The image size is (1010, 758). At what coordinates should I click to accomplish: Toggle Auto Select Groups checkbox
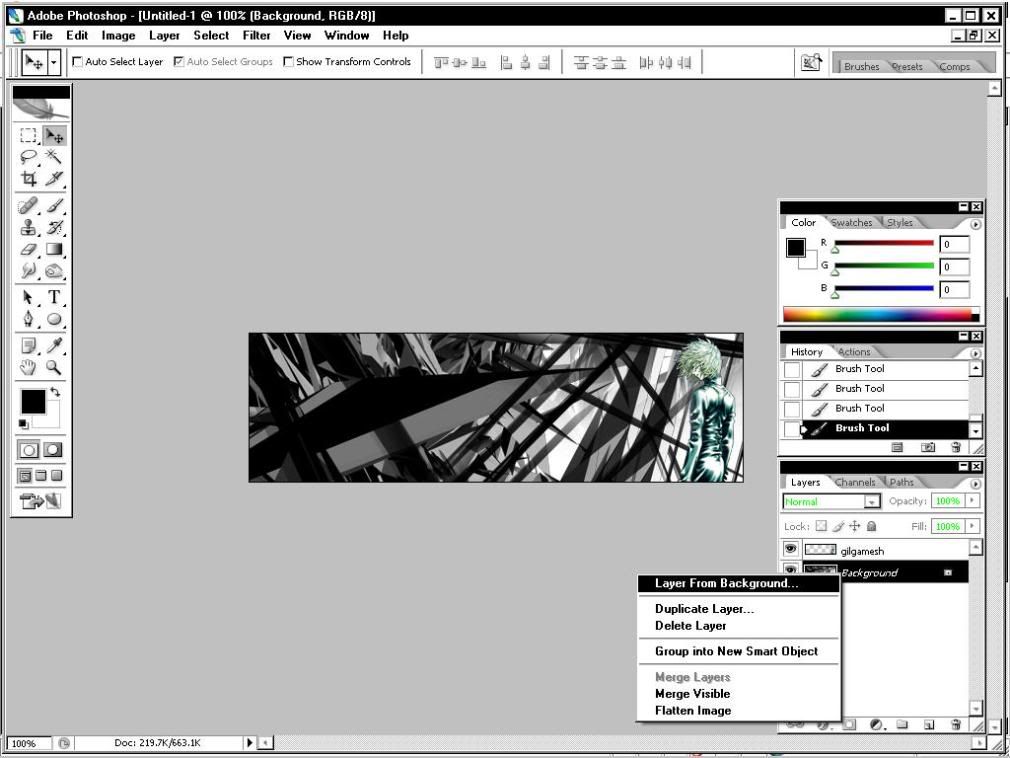pos(179,62)
